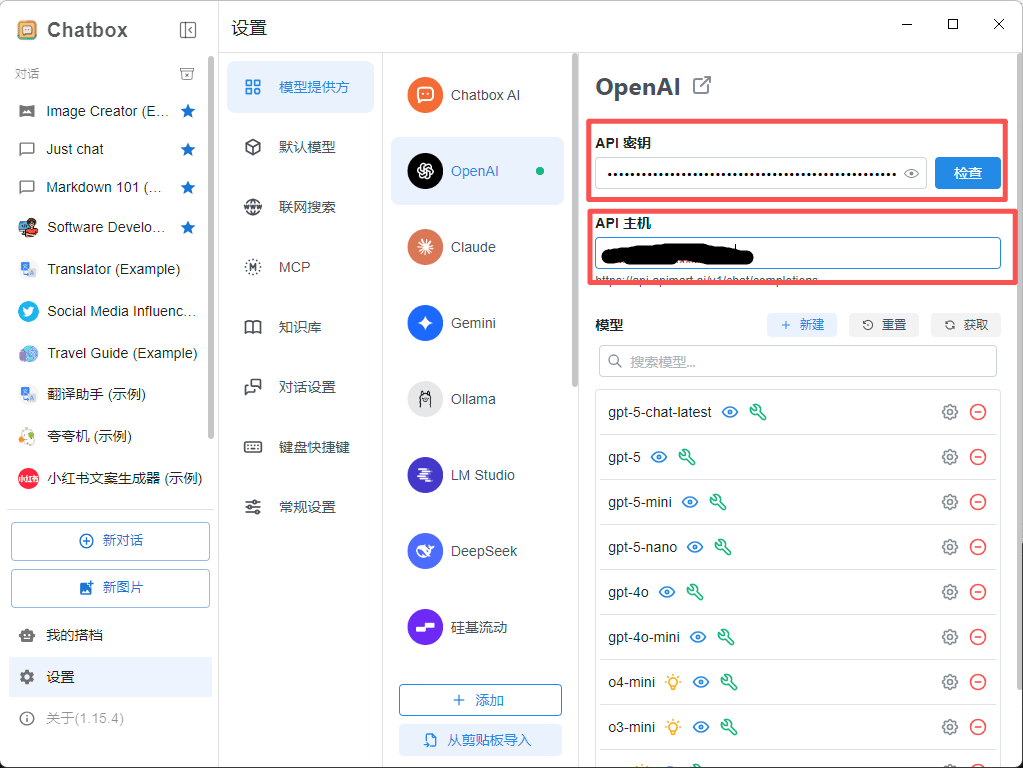The height and width of the screenshot is (768, 1023).
Task: Open the Image Creator conversation
Action: (x=108, y=111)
